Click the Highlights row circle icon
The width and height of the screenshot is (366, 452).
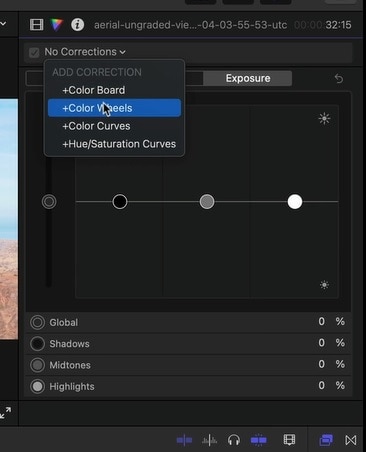tap(37, 386)
